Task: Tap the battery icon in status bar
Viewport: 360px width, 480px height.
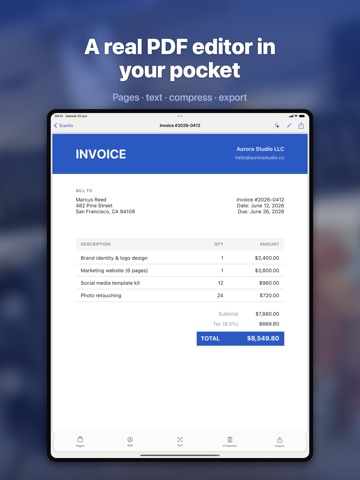Action: [302, 116]
